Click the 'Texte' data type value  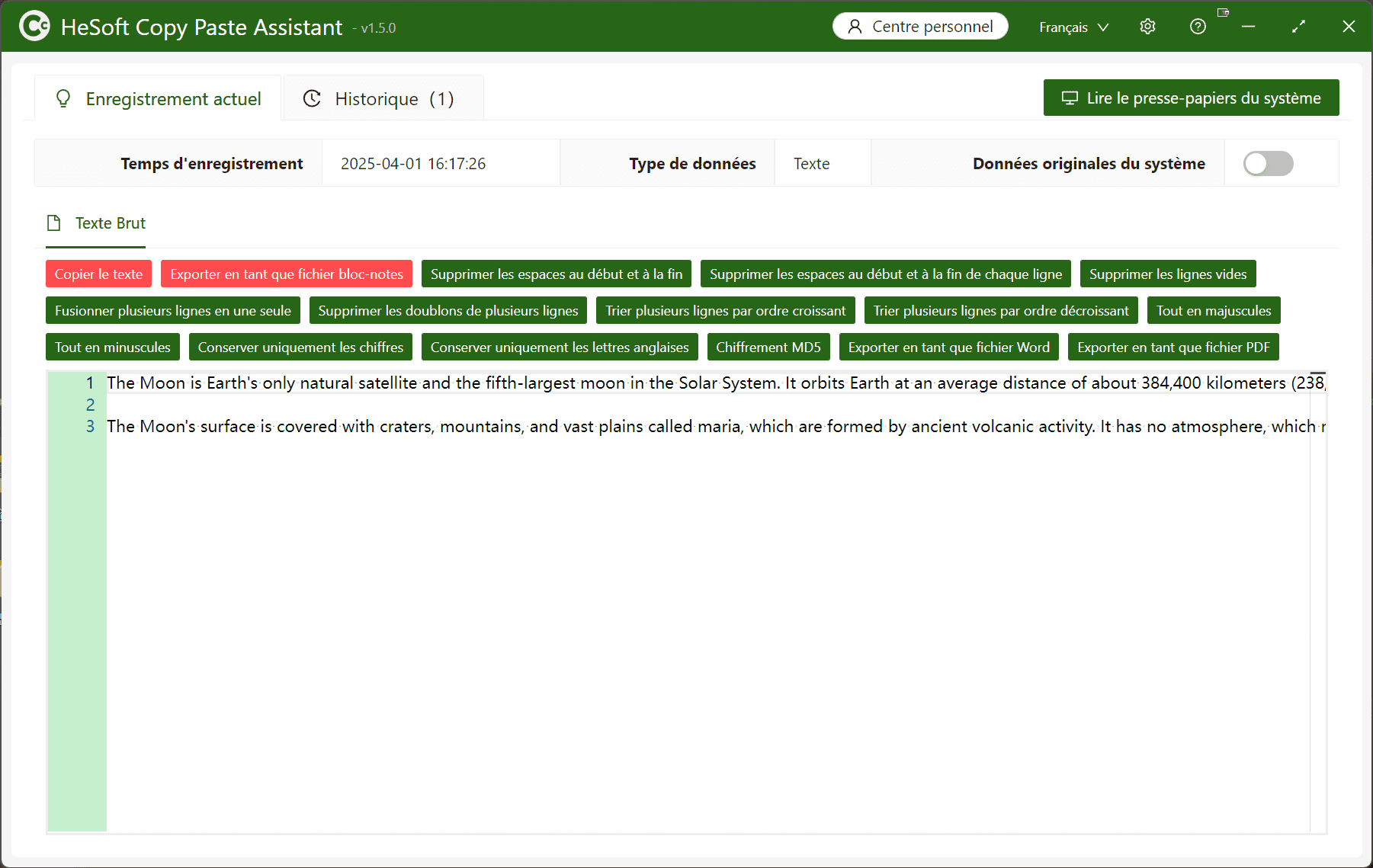click(x=811, y=164)
